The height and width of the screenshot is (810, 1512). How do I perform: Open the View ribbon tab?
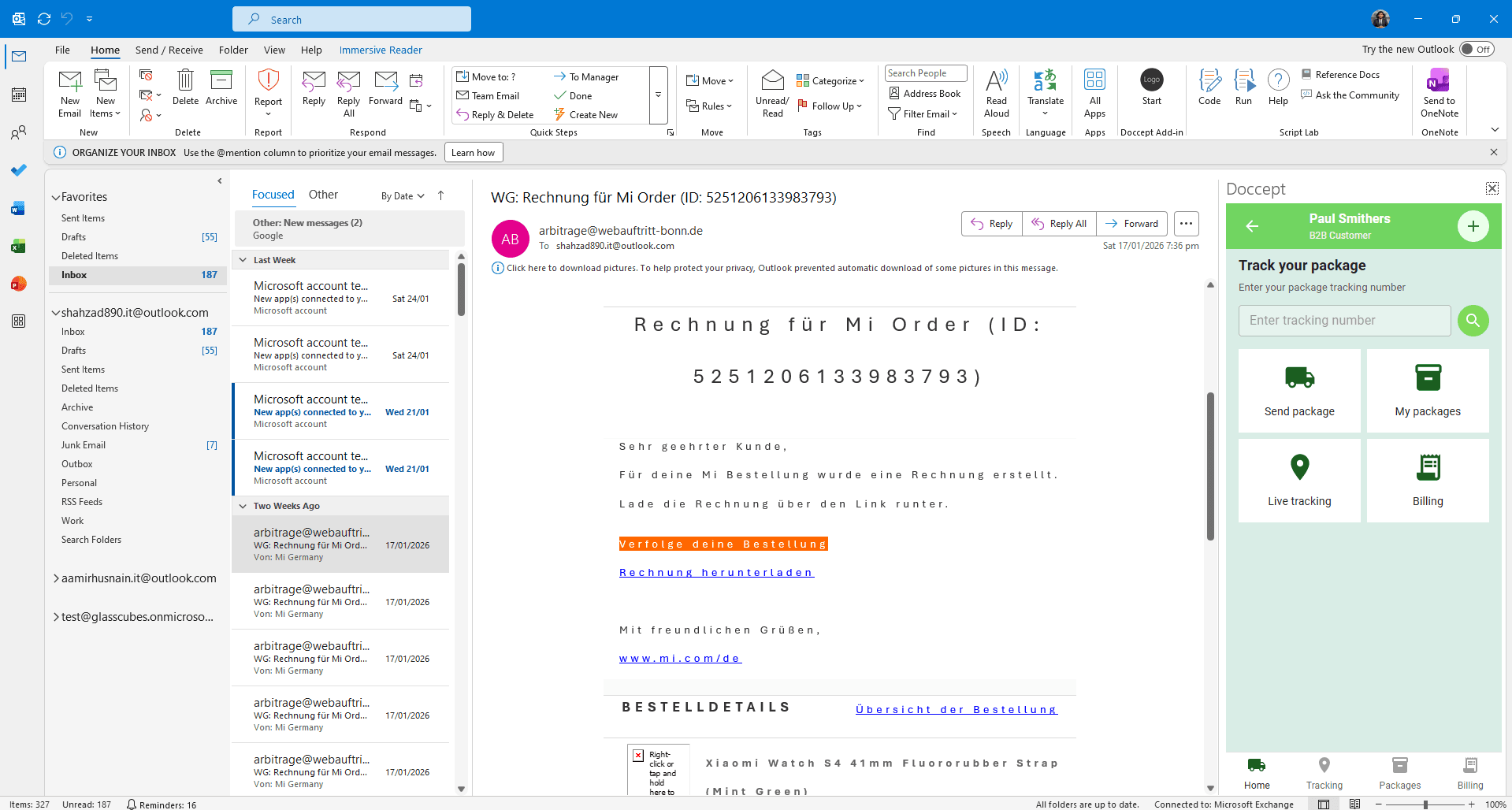[274, 50]
